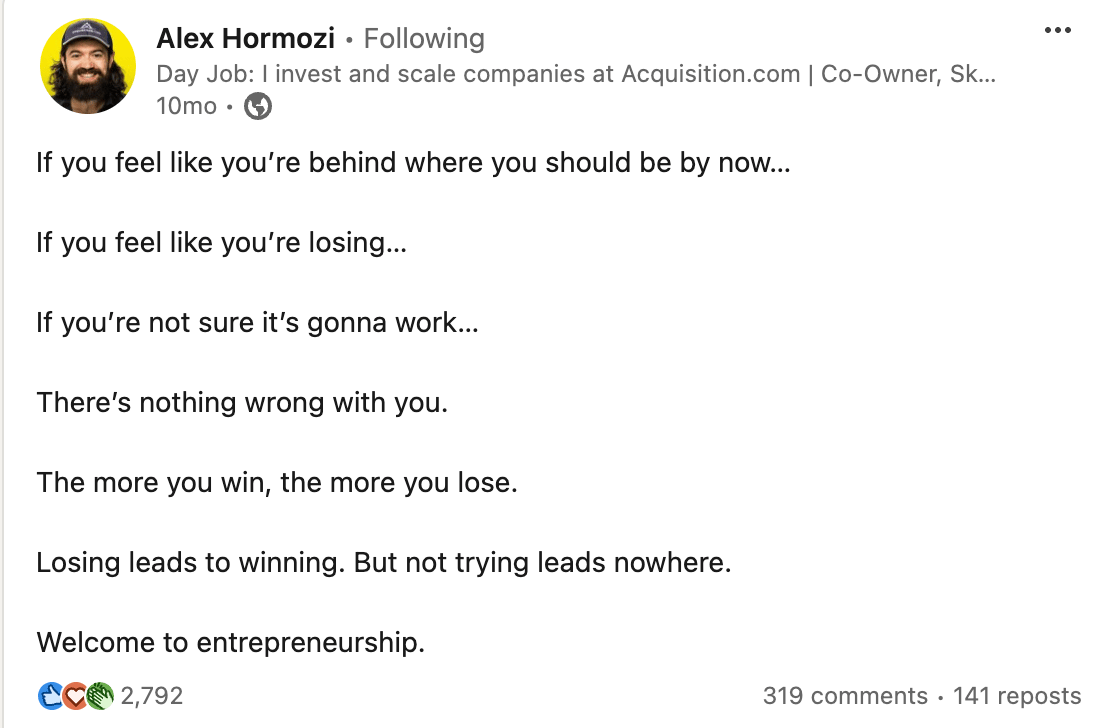Open the 319 comments link
This screenshot has width=1112, height=728.
[845, 695]
